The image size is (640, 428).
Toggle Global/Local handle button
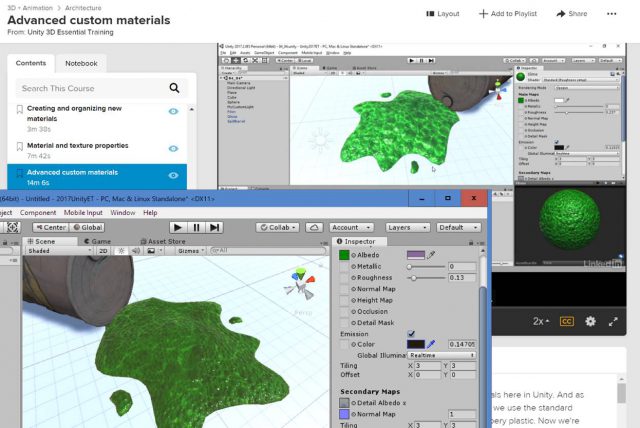click(x=87, y=227)
